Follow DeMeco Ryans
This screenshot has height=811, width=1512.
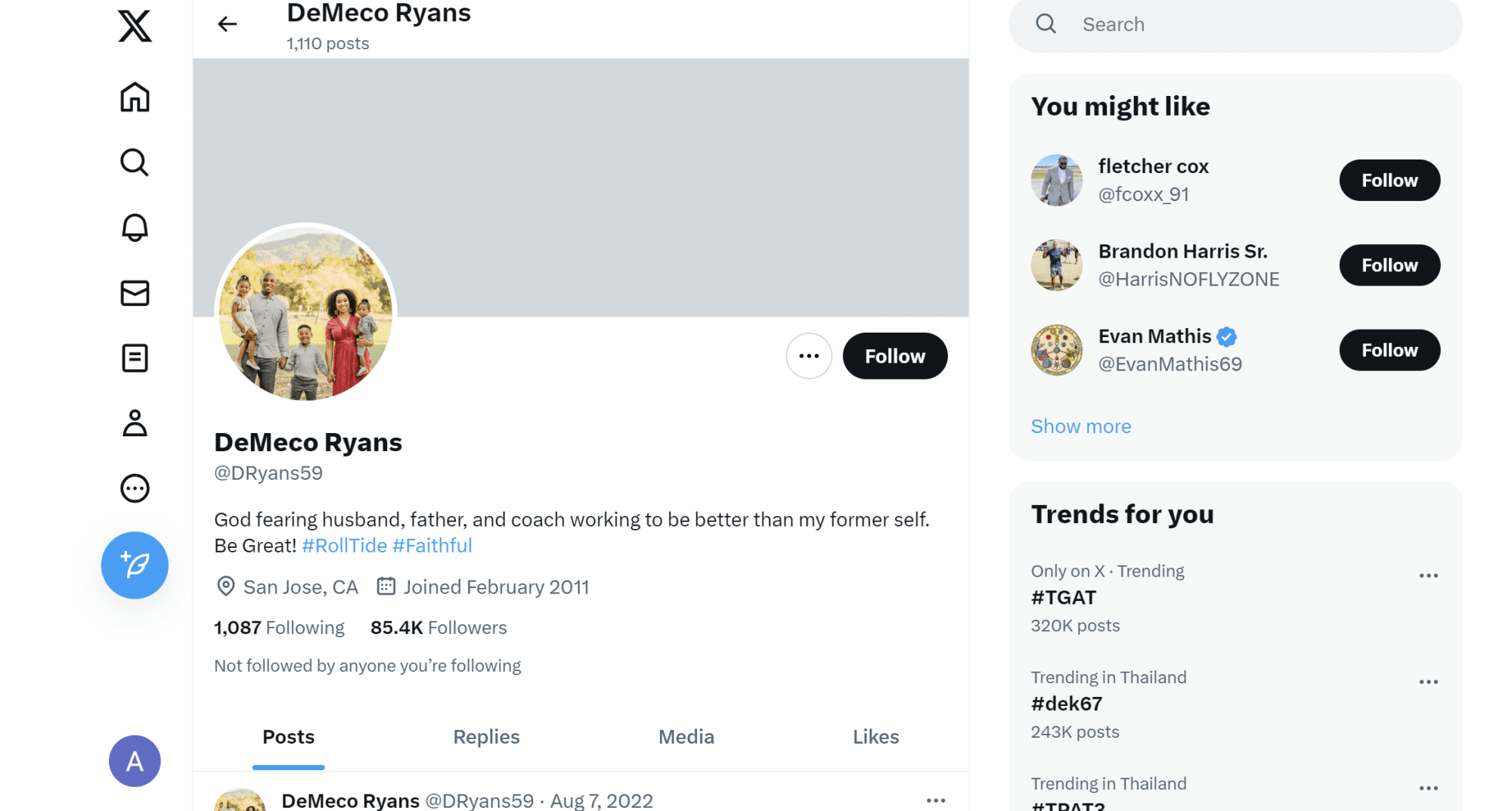click(894, 356)
